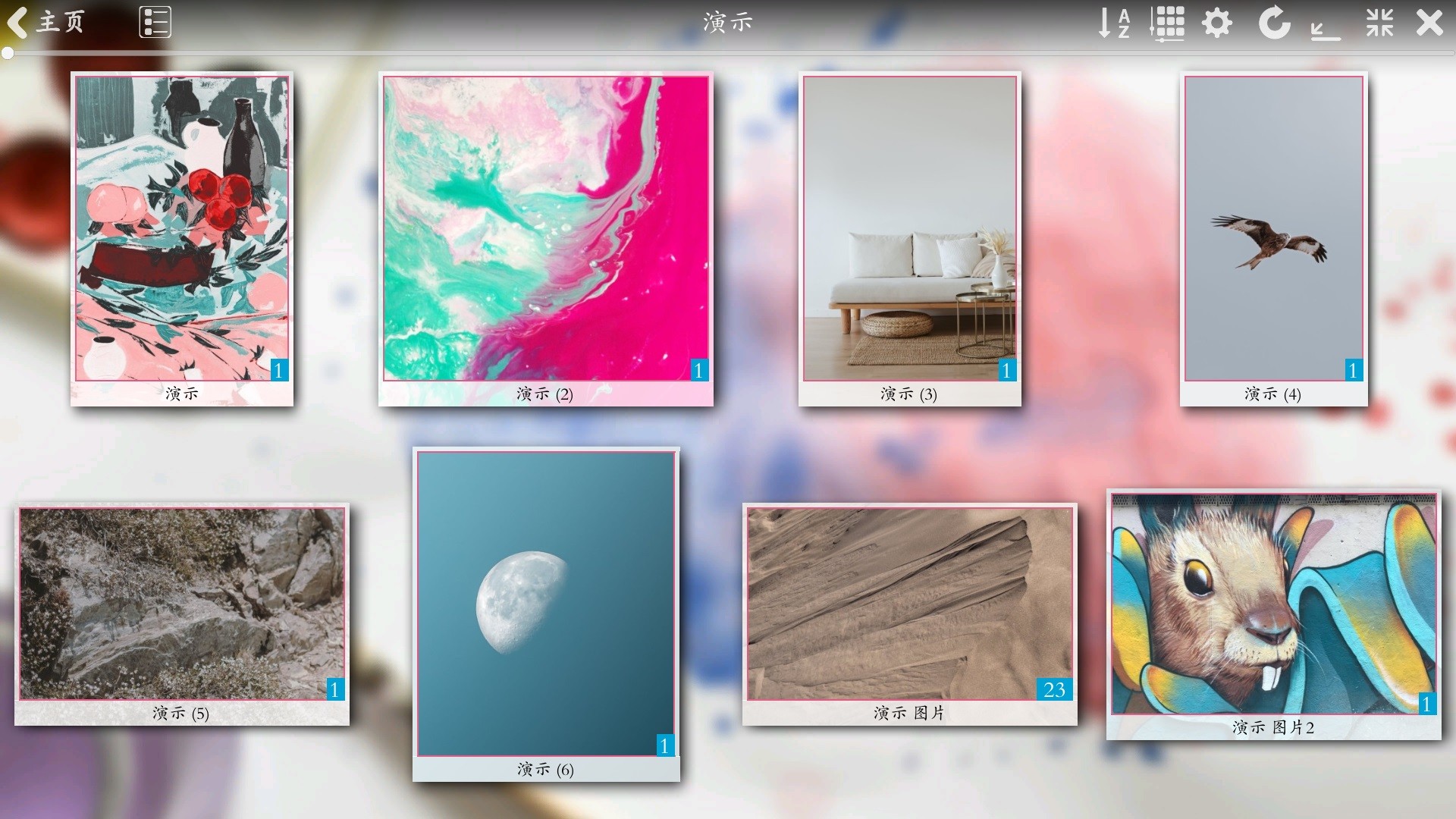Click the exit fullscreen arrows icon

point(1379,23)
